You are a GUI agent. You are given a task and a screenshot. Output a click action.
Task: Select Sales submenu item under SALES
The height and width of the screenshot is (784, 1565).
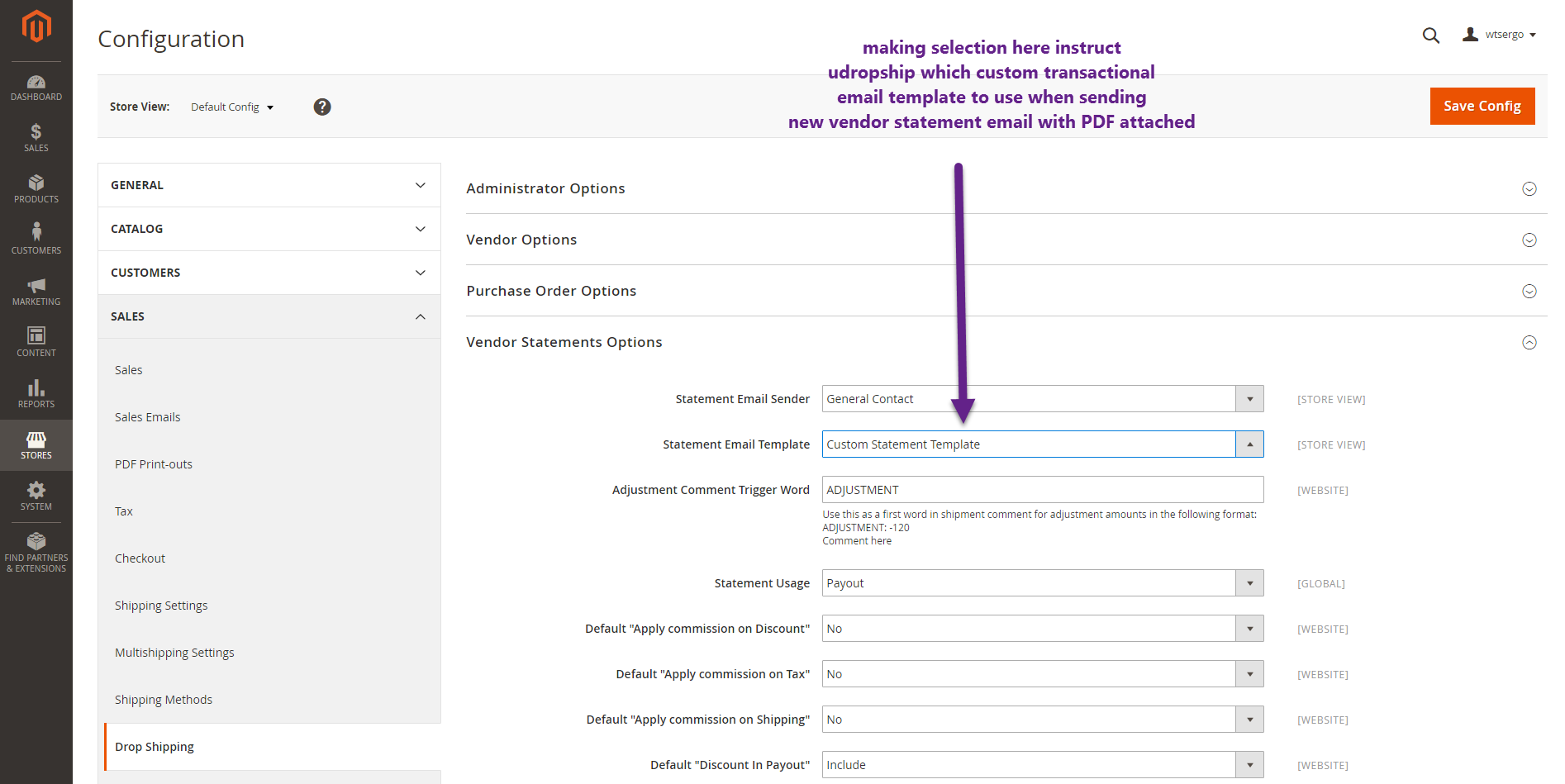tap(128, 370)
